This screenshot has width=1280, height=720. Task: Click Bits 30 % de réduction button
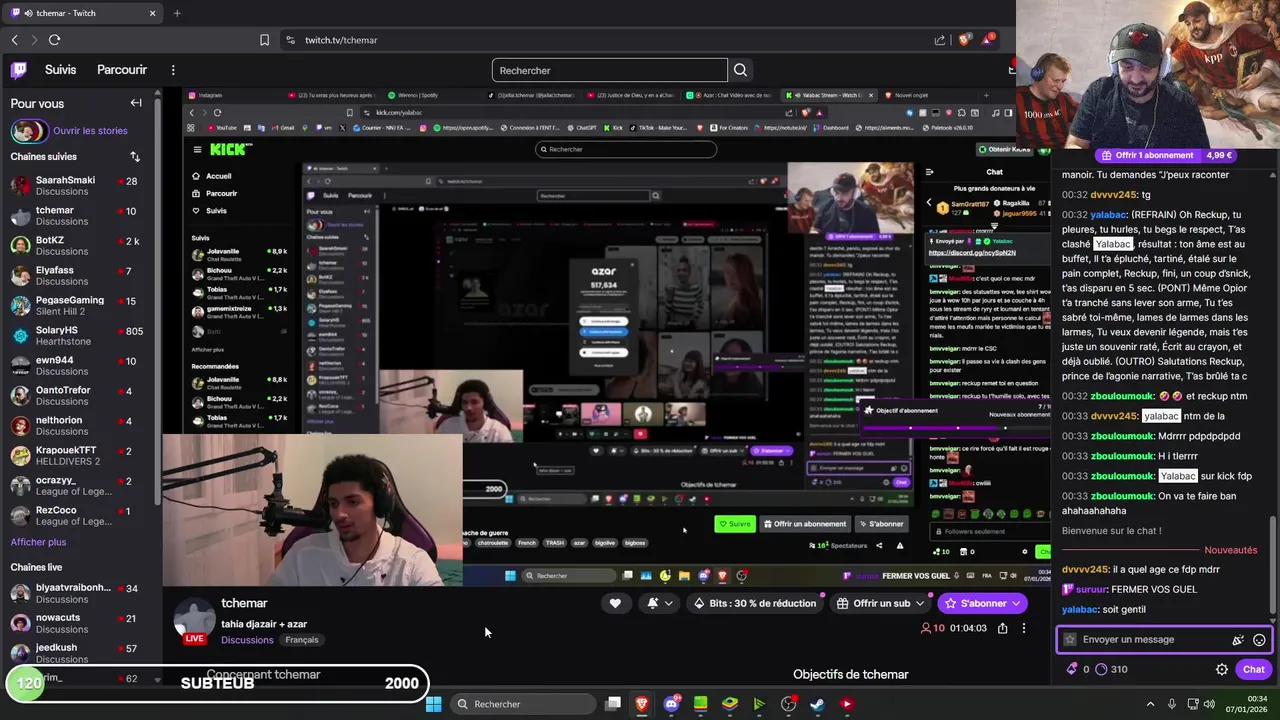755,603
